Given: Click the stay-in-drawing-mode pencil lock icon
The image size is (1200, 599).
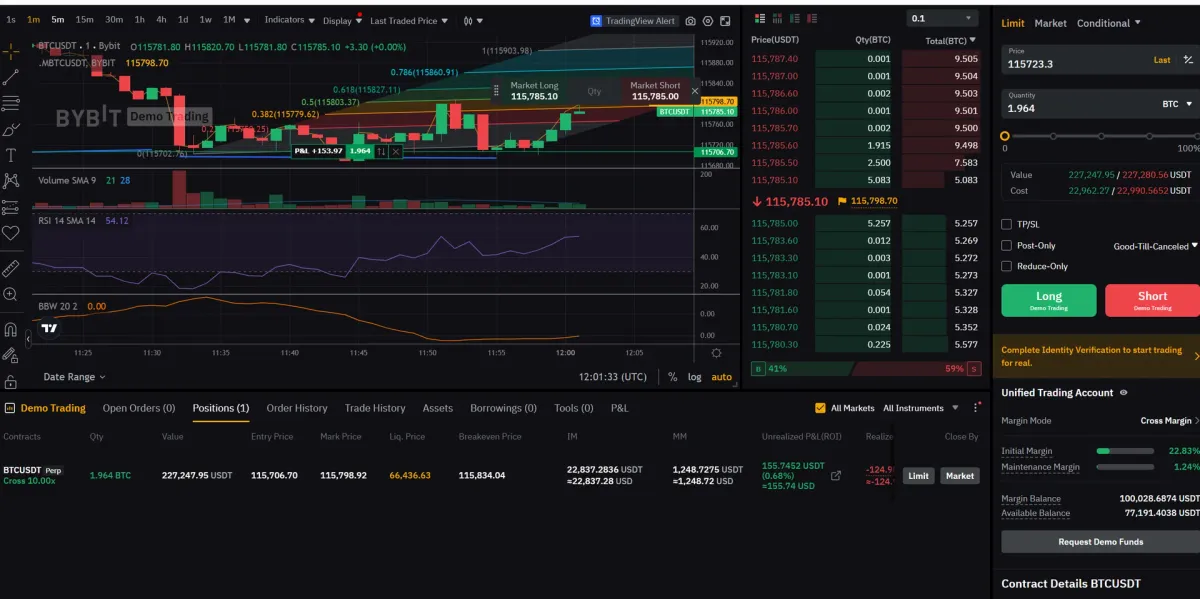Looking at the screenshot, I should (x=11, y=355).
